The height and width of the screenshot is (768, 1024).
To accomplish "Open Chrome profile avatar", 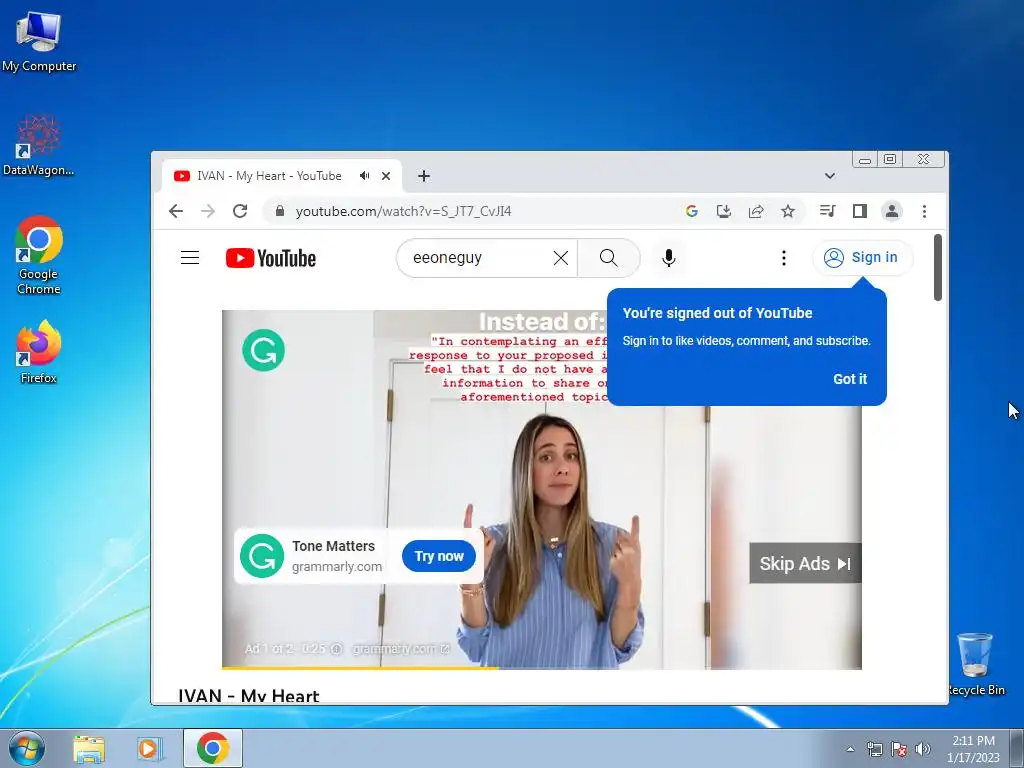I will (x=891, y=211).
